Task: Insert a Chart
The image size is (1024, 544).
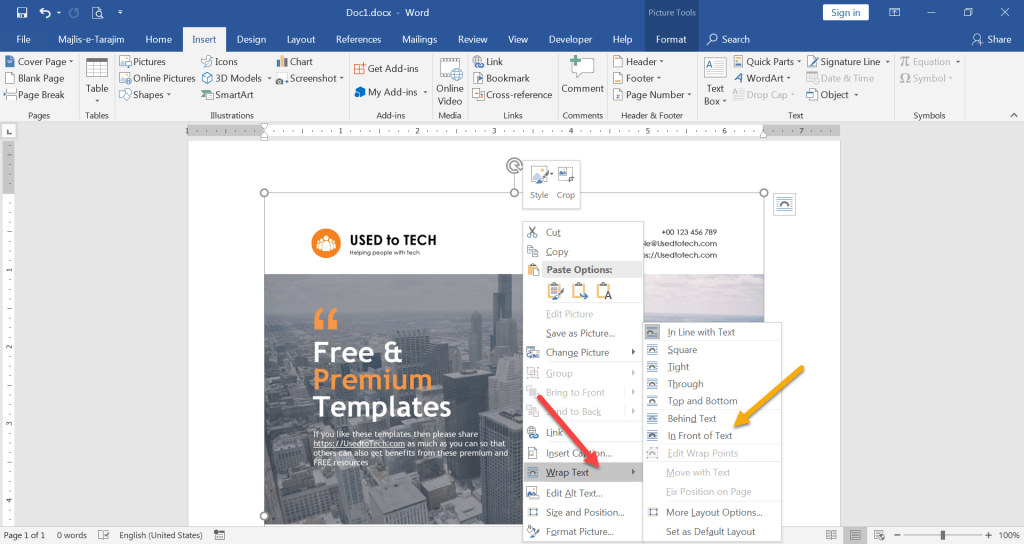Action: click(x=295, y=61)
